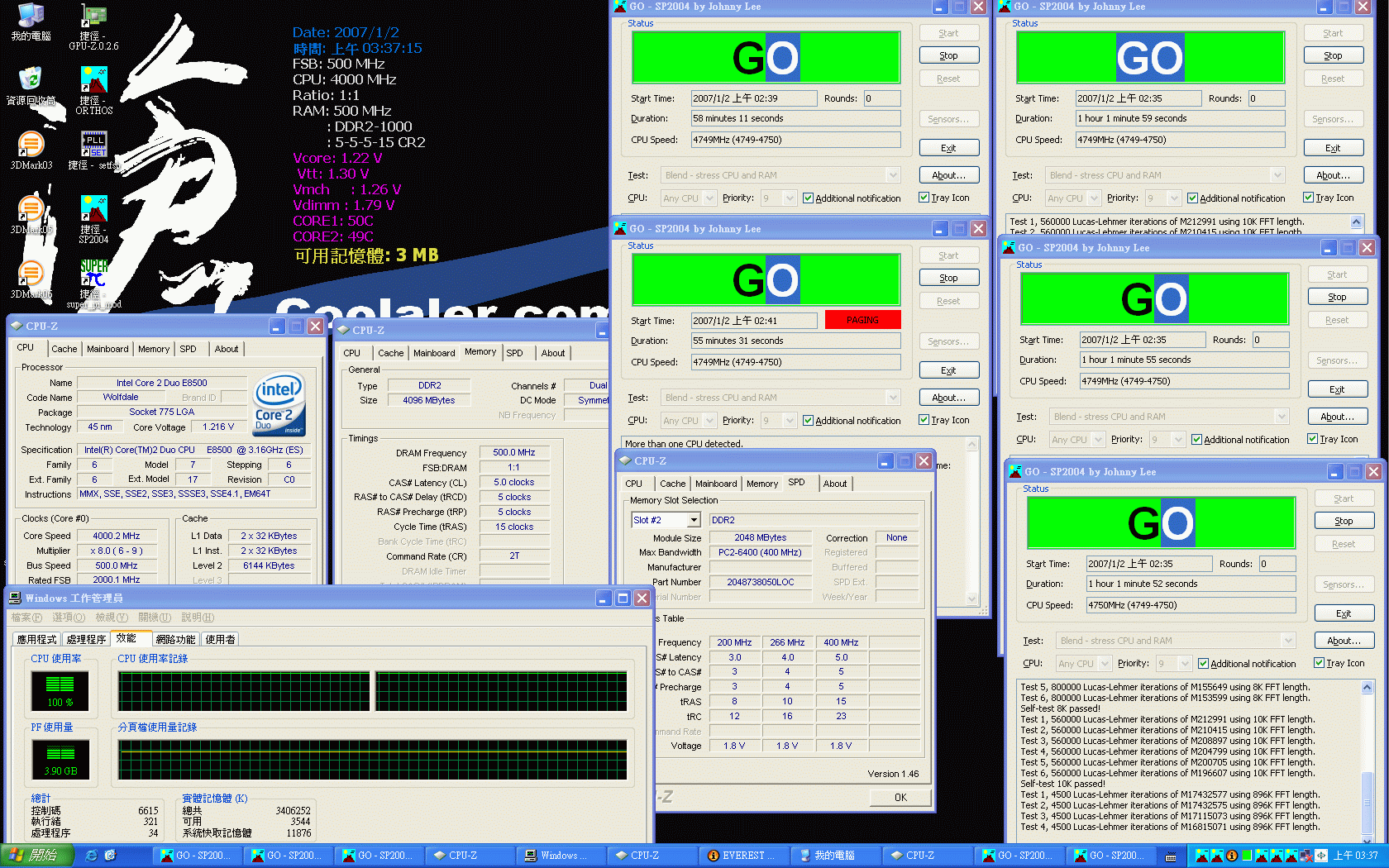The width and height of the screenshot is (1389, 868).
Task: Switch to the 網路功能 tab in Task Manager
Action: tap(175, 639)
